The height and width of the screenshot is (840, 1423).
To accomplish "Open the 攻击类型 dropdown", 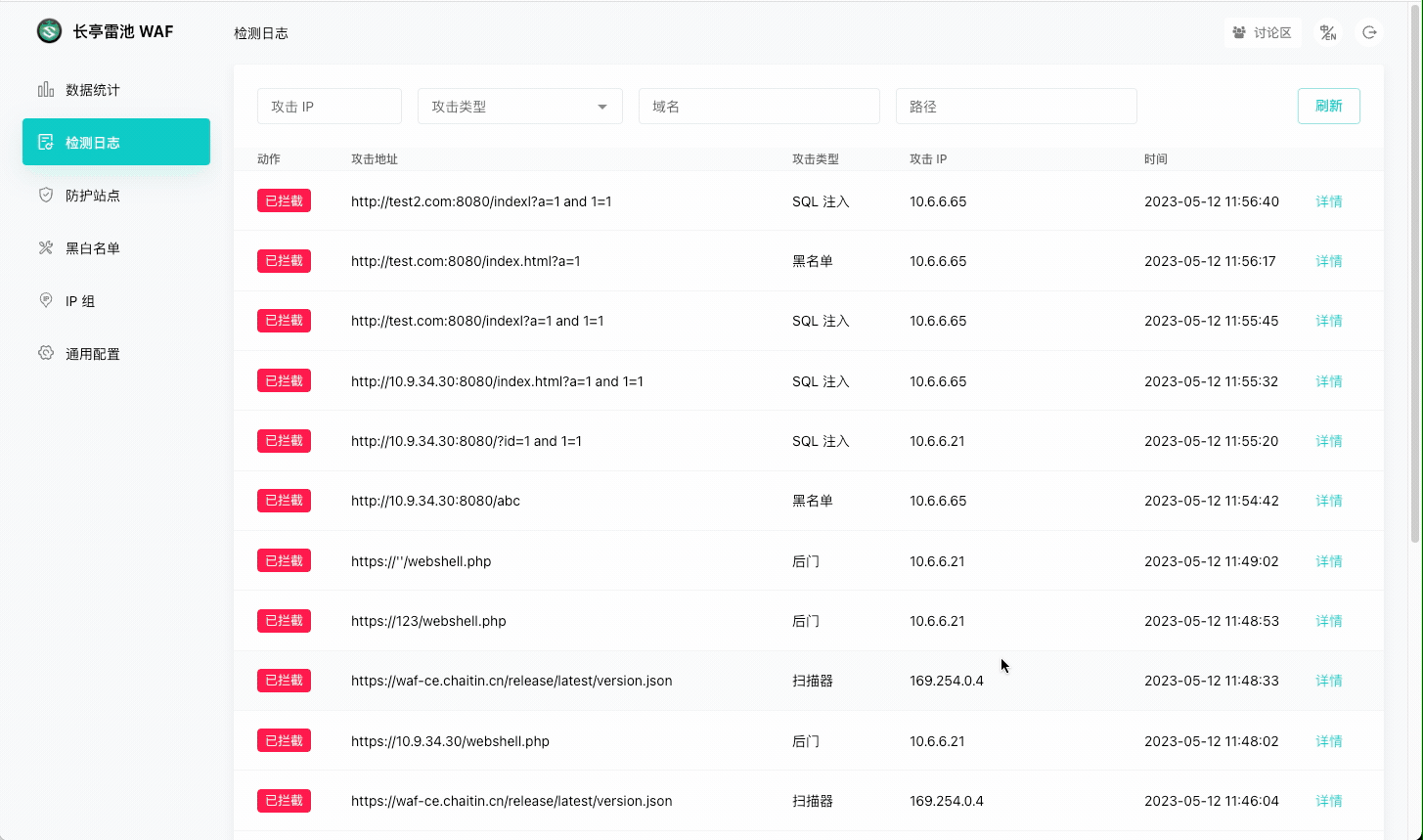I will 519,106.
